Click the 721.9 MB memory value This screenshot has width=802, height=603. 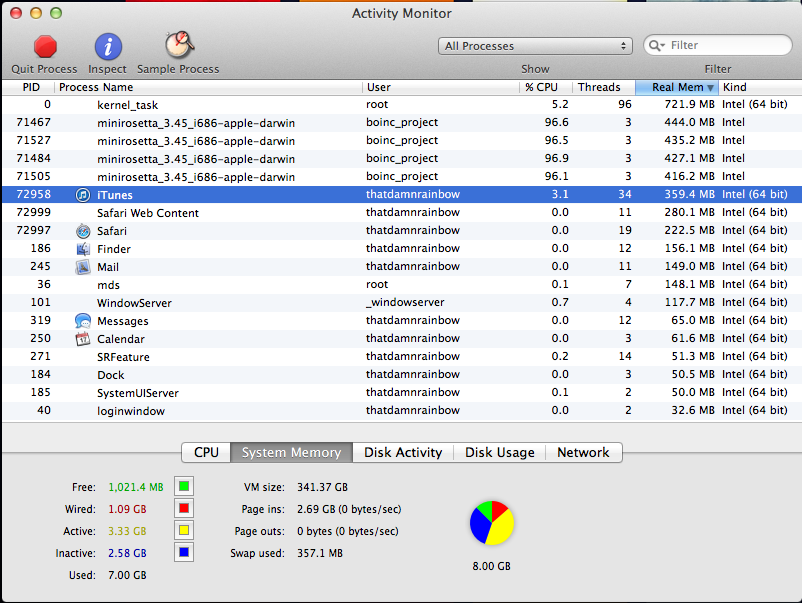click(x=689, y=104)
